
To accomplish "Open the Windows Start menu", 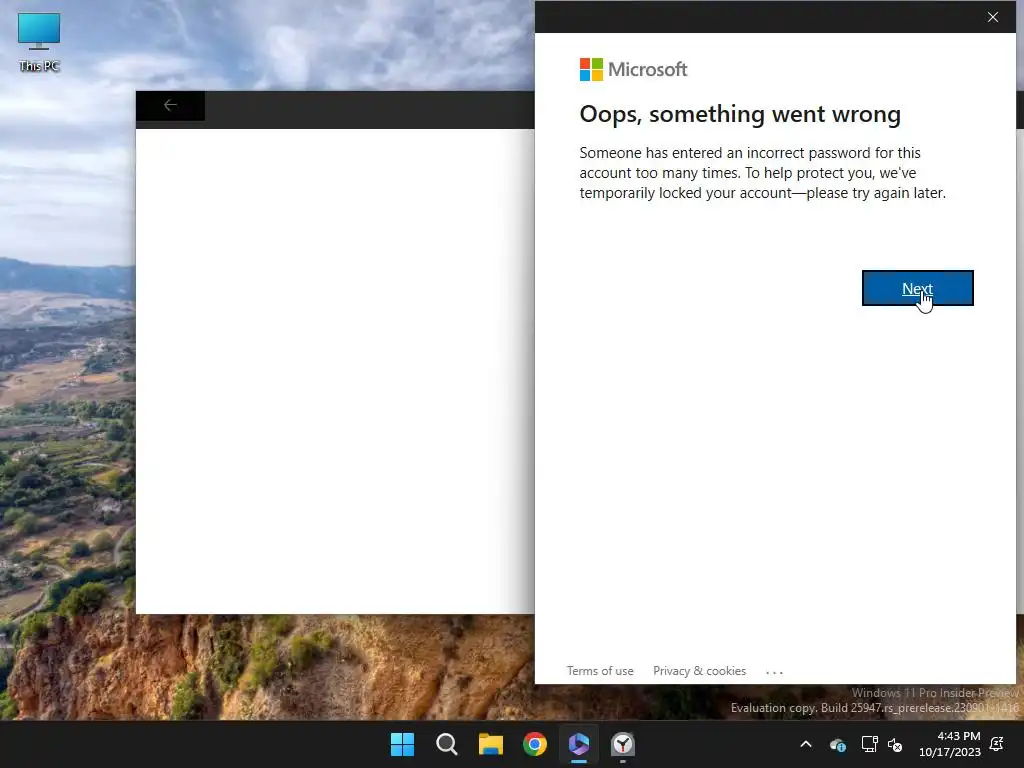I will coord(402,744).
